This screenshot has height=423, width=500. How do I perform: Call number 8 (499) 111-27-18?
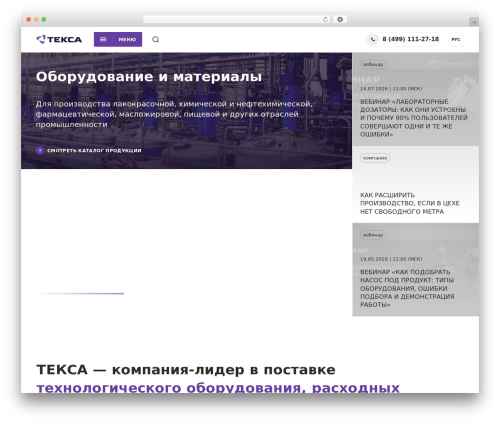point(410,39)
